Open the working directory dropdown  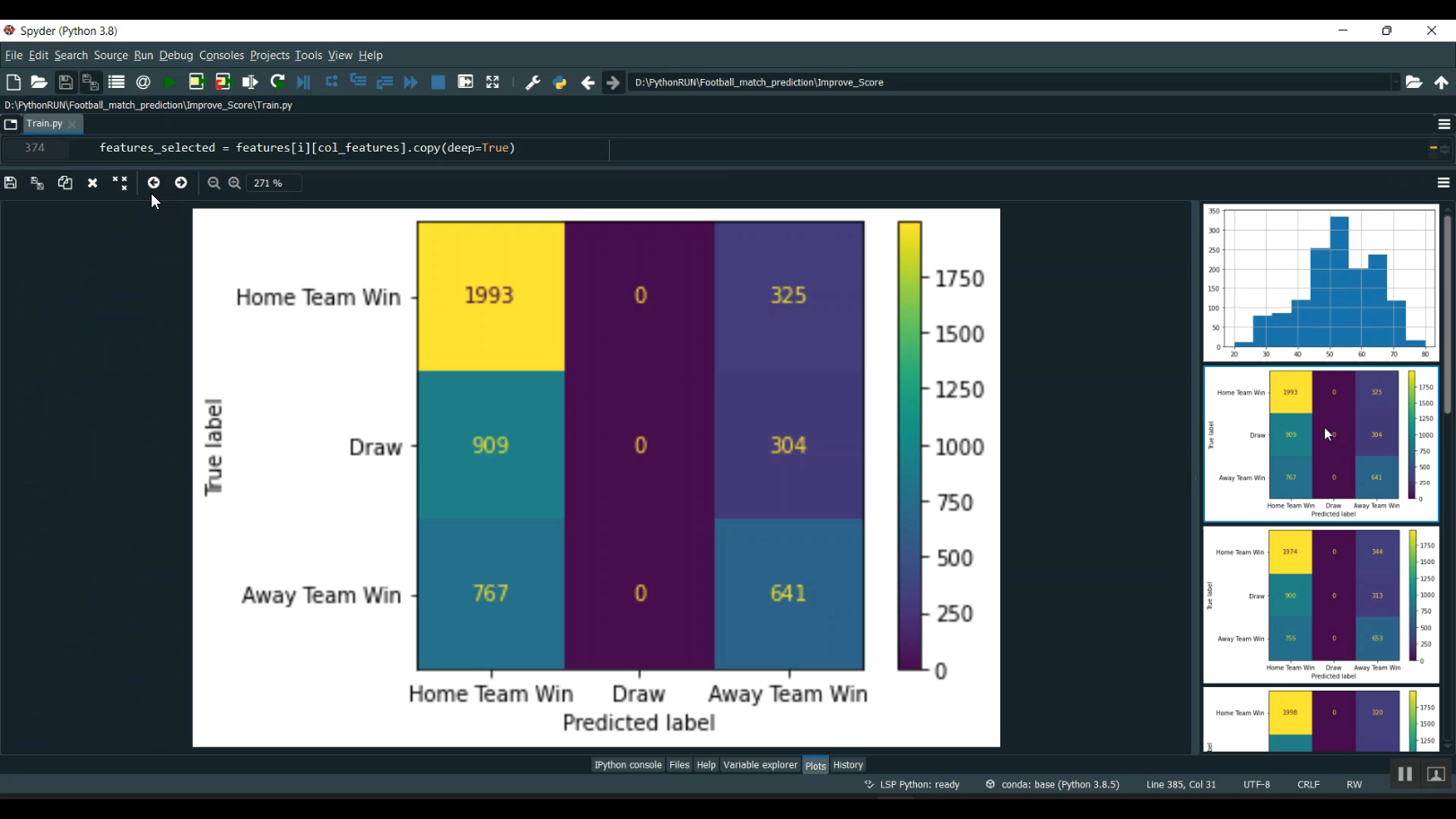point(1397,82)
